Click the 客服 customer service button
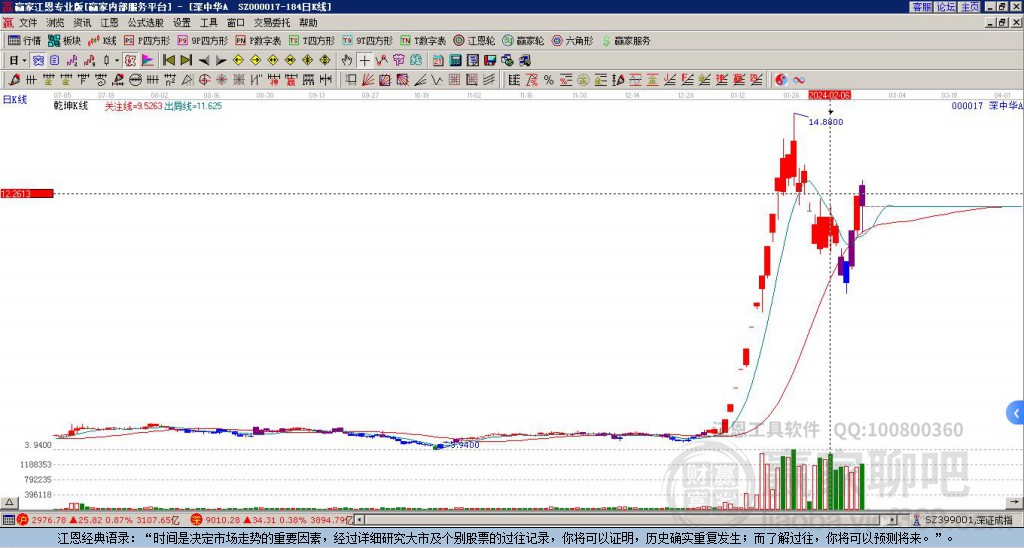The height and width of the screenshot is (548, 1024). [x=922, y=7]
